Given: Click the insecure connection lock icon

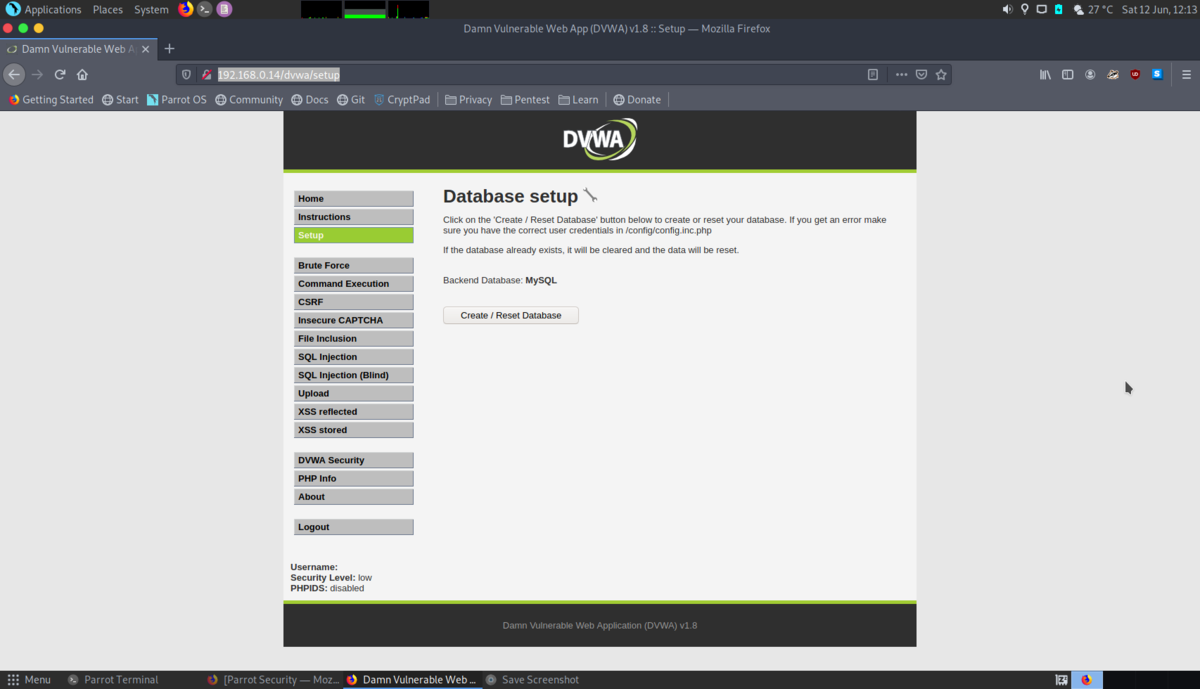Looking at the screenshot, I should [x=206, y=74].
